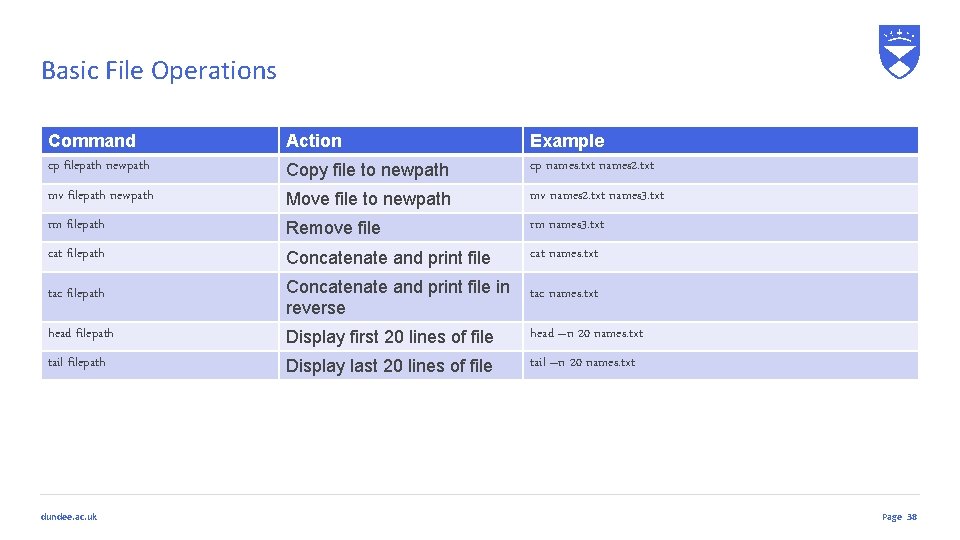Select the 'Example' column header
This screenshot has width=960, height=540.
pos(721,140)
